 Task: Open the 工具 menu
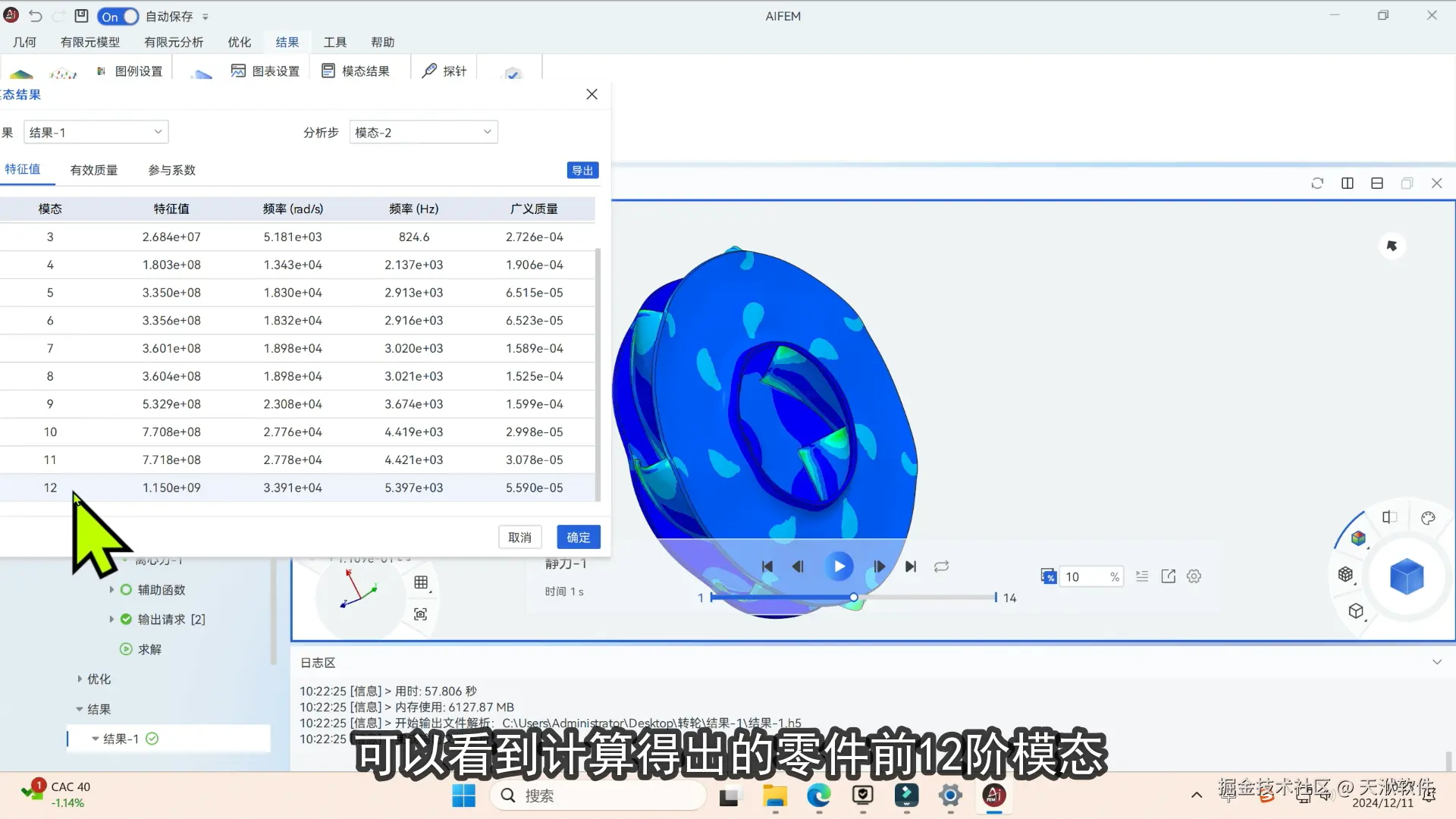coord(334,42)
